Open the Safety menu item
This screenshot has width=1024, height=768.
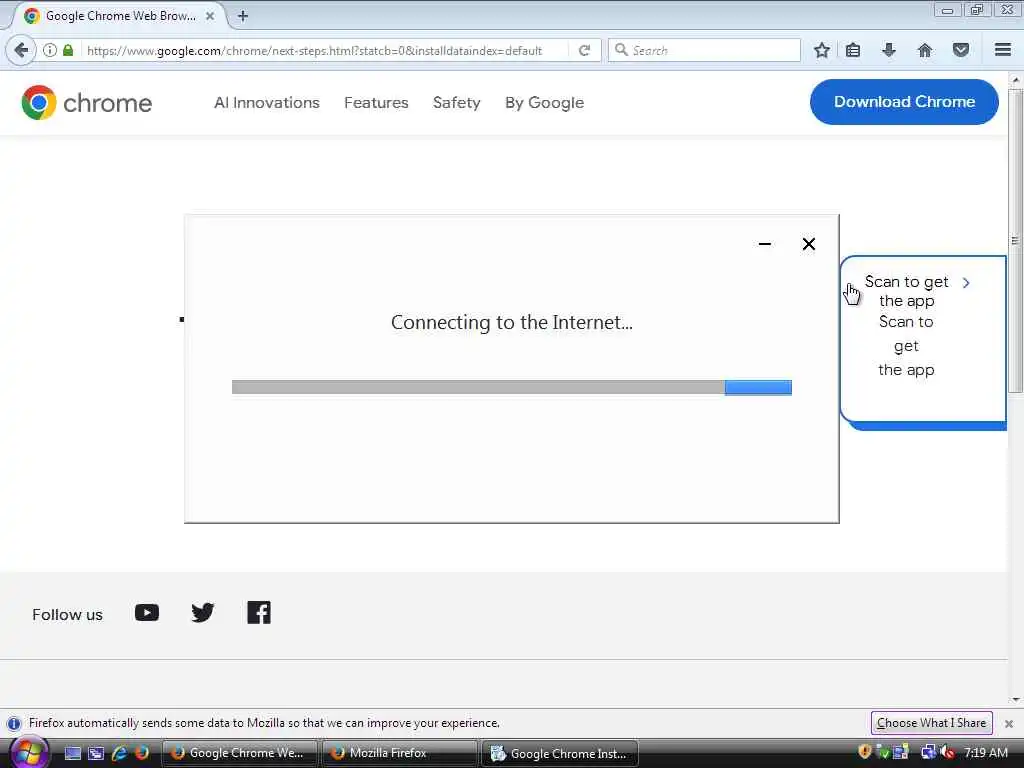pos(456,103)
